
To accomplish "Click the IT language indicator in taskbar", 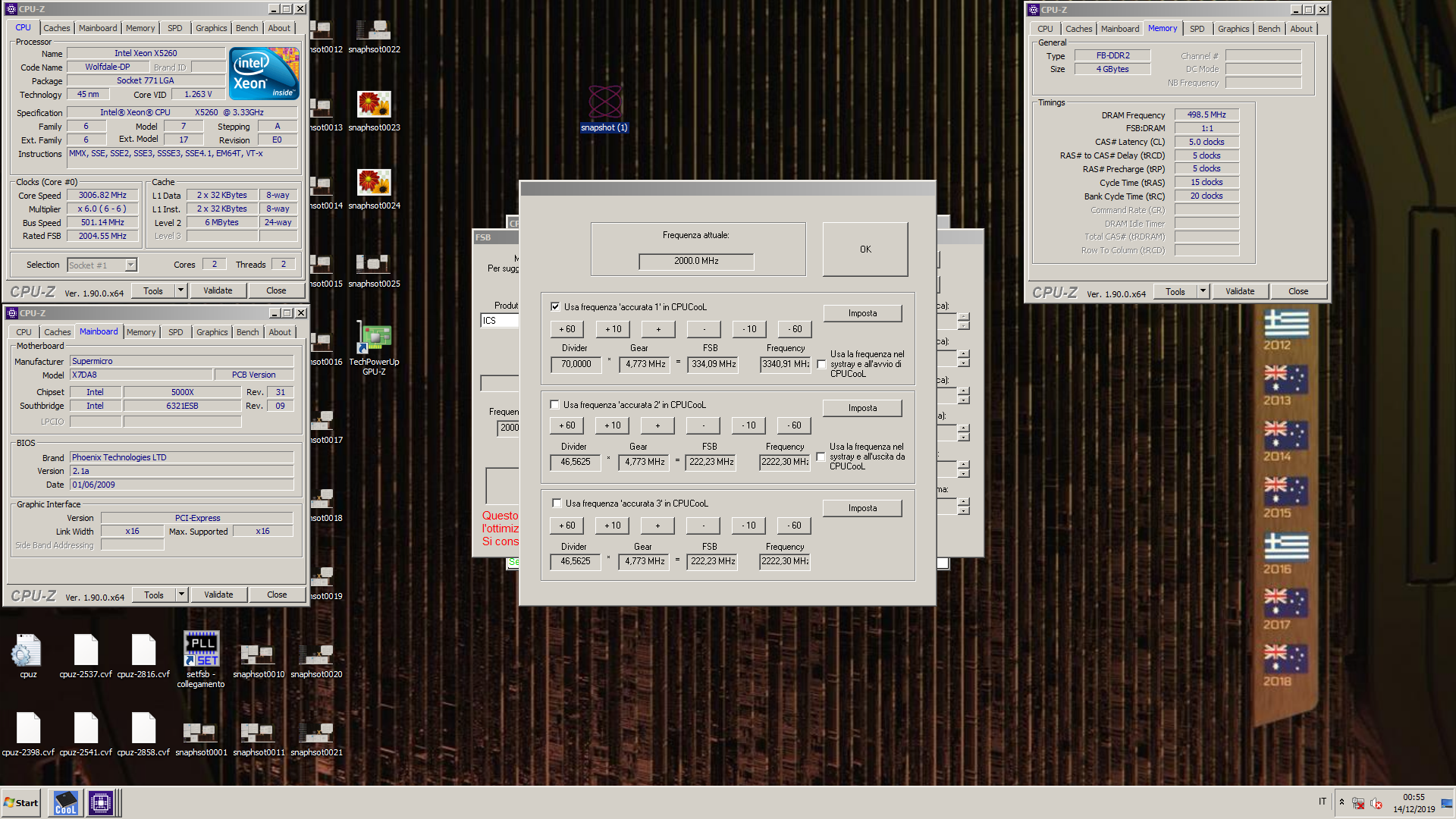I will tap(1323, 802).
